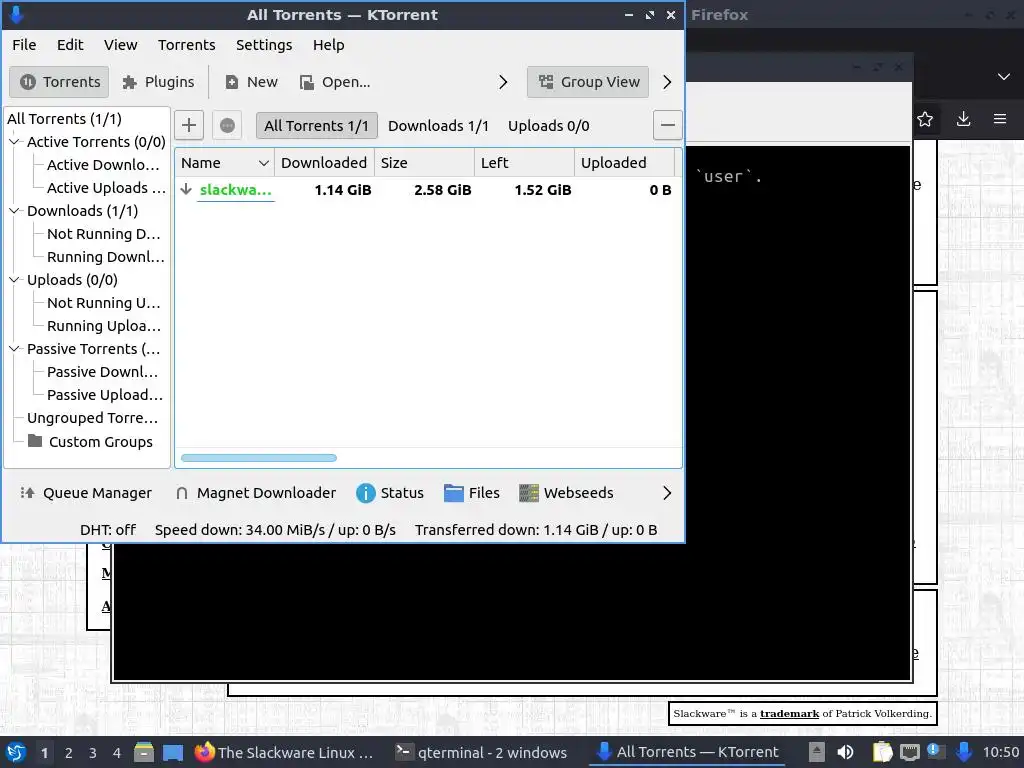Click the plus add-tab button
The height and width of the screenshot is (768, 1024).
(189, 125)
